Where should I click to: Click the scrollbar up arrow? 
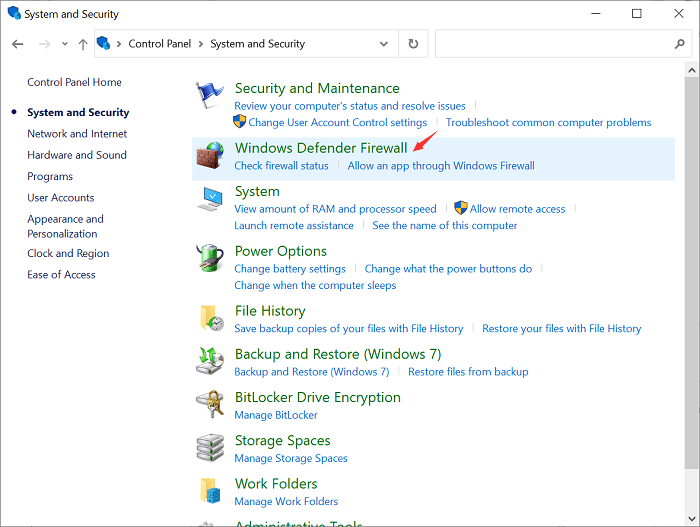pyautogui.click(x=692, y=70)
